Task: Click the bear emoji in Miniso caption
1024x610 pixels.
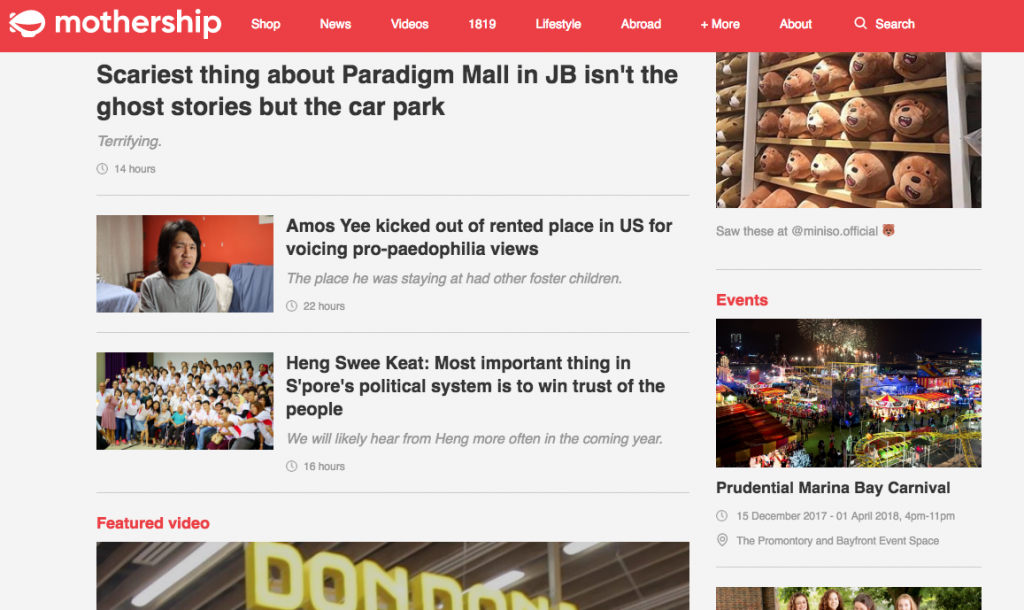Action: pos(888,231)
